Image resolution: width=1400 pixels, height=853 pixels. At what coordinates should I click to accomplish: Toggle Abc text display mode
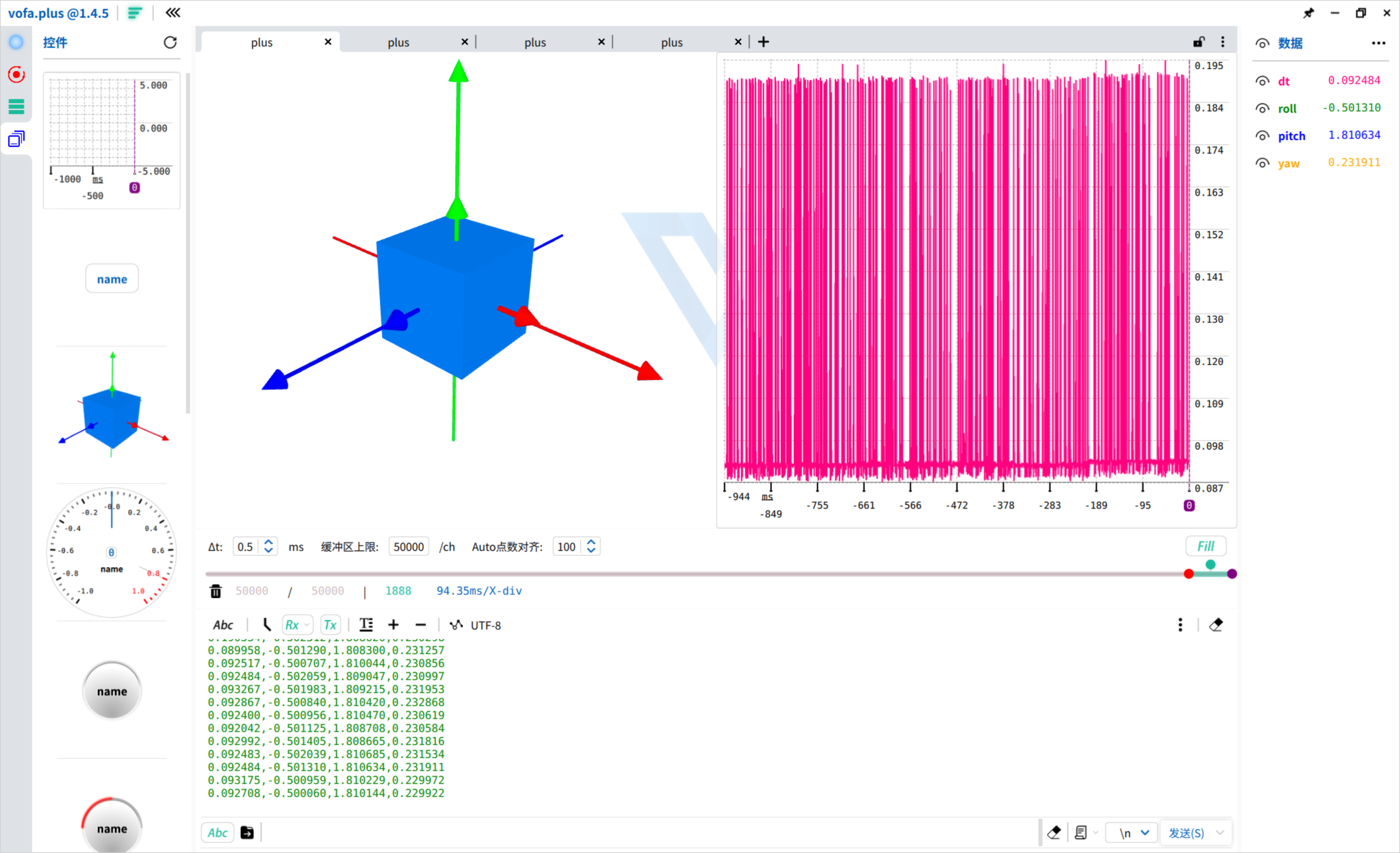tap(223, 625)
